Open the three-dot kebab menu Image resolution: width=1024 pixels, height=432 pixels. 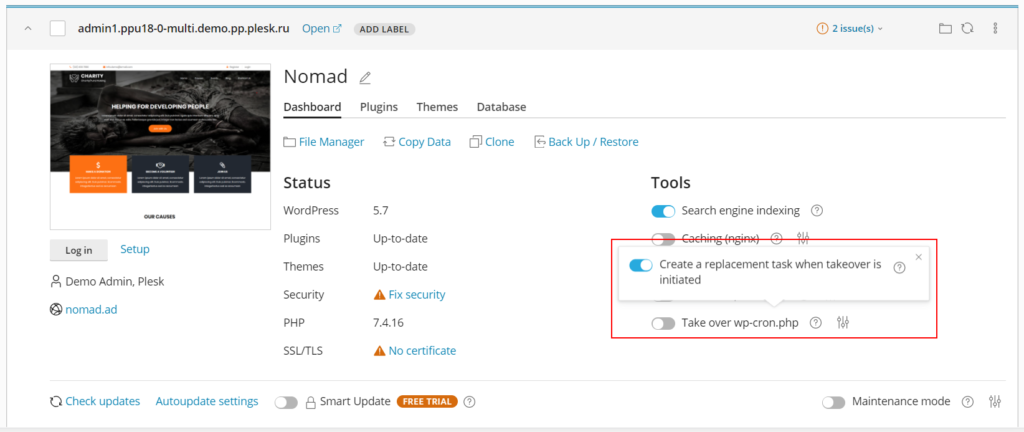point(995,29)
